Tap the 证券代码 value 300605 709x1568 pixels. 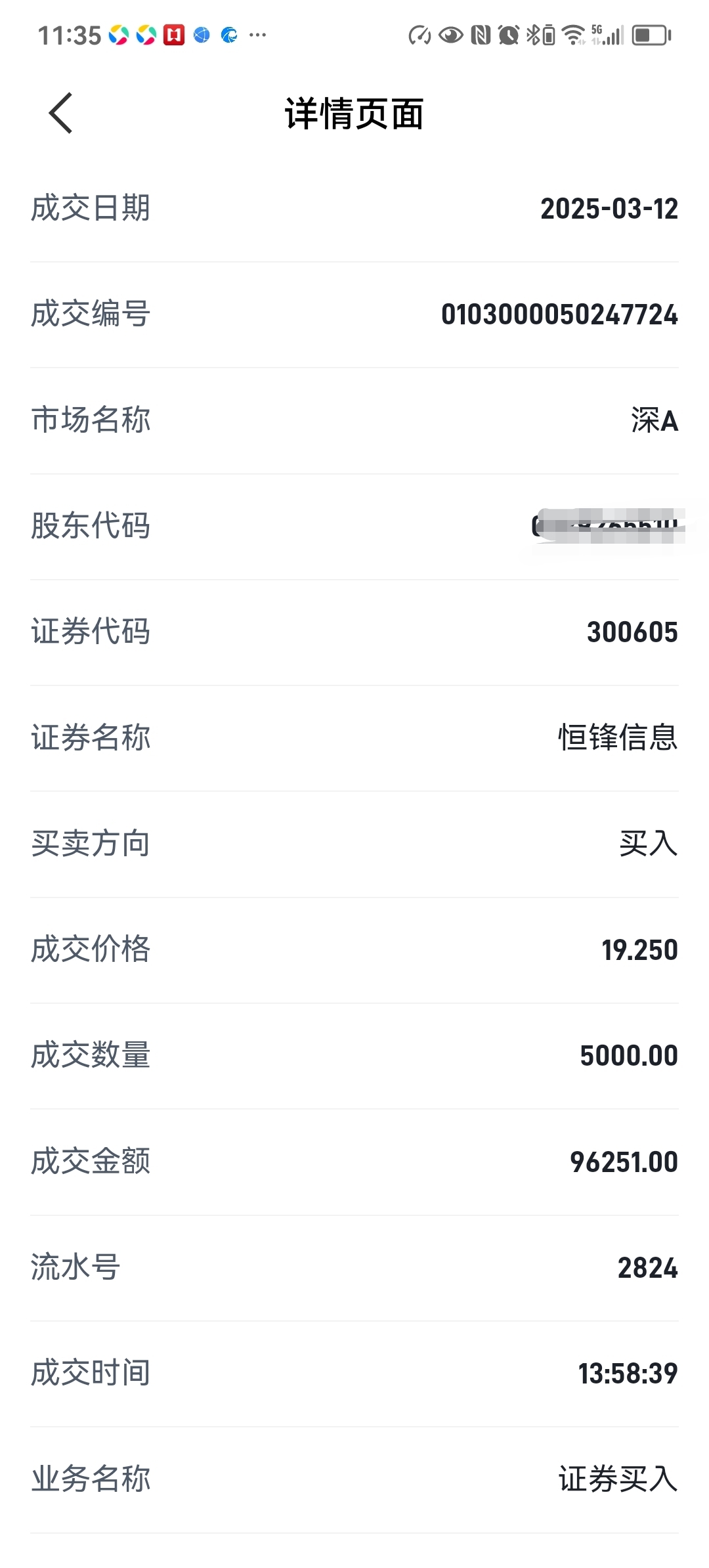pyautogui.click(x=632, y=632)
